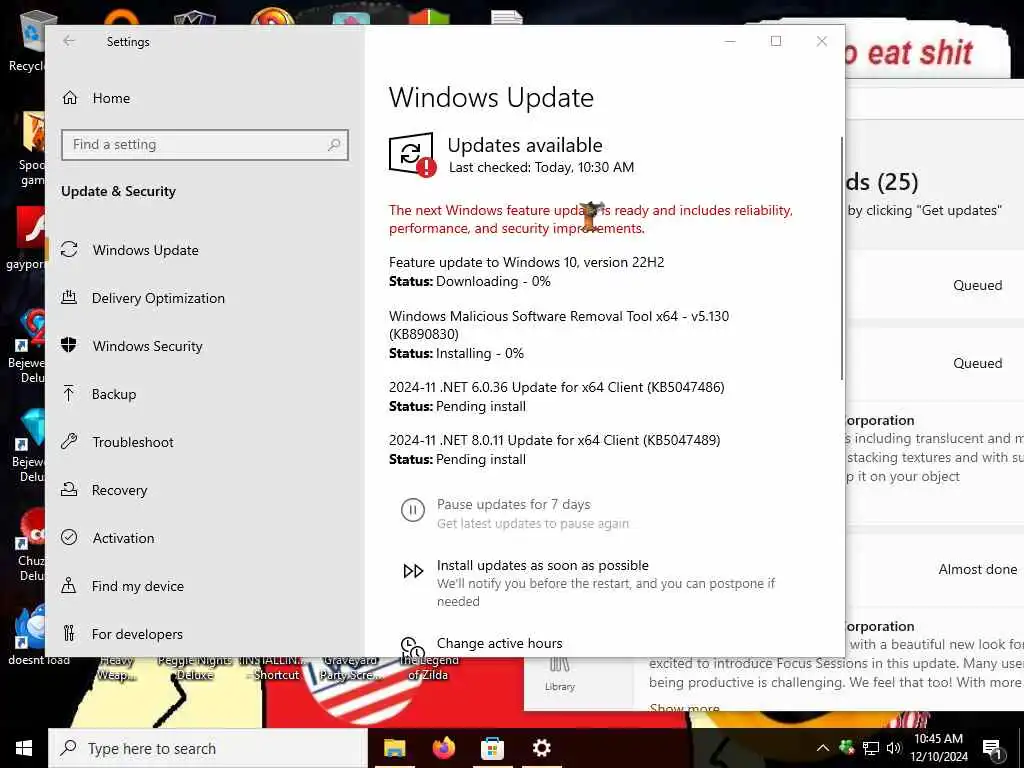Open File Explorer from taskbar
1024x768 pixels.
click(394, 748)
